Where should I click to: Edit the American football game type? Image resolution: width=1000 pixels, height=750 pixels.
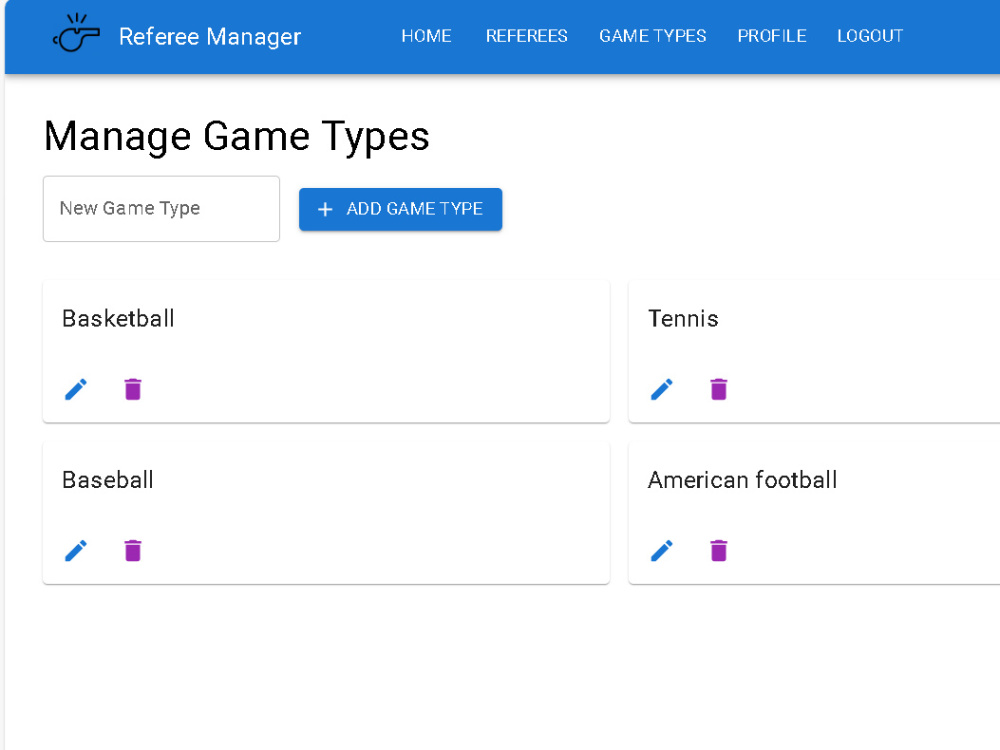pos(661,550)
